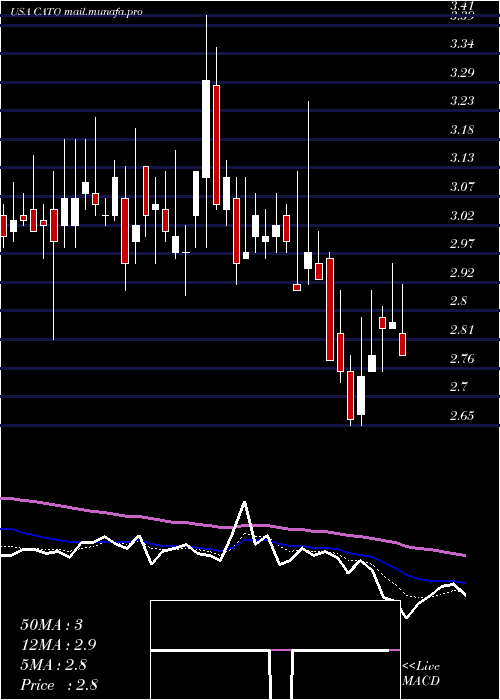This screenshot has width=500, height=700.
Task: Open the '<<Live MACD' link
Action: click(421, 673)
